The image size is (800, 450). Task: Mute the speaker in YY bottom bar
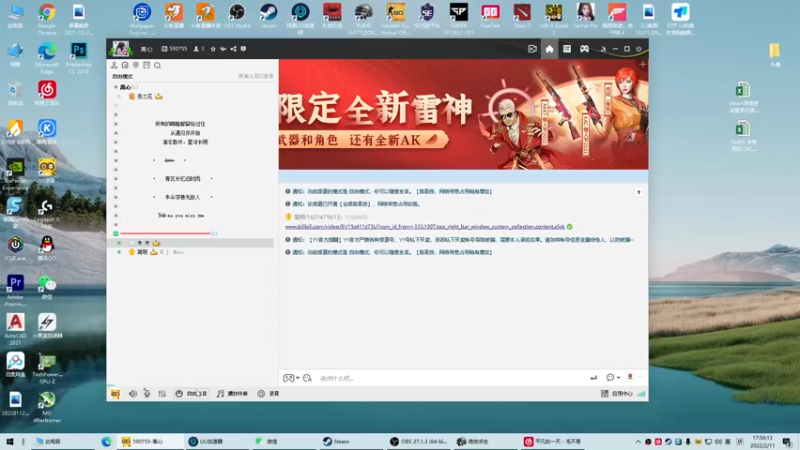tap(133, 394)
